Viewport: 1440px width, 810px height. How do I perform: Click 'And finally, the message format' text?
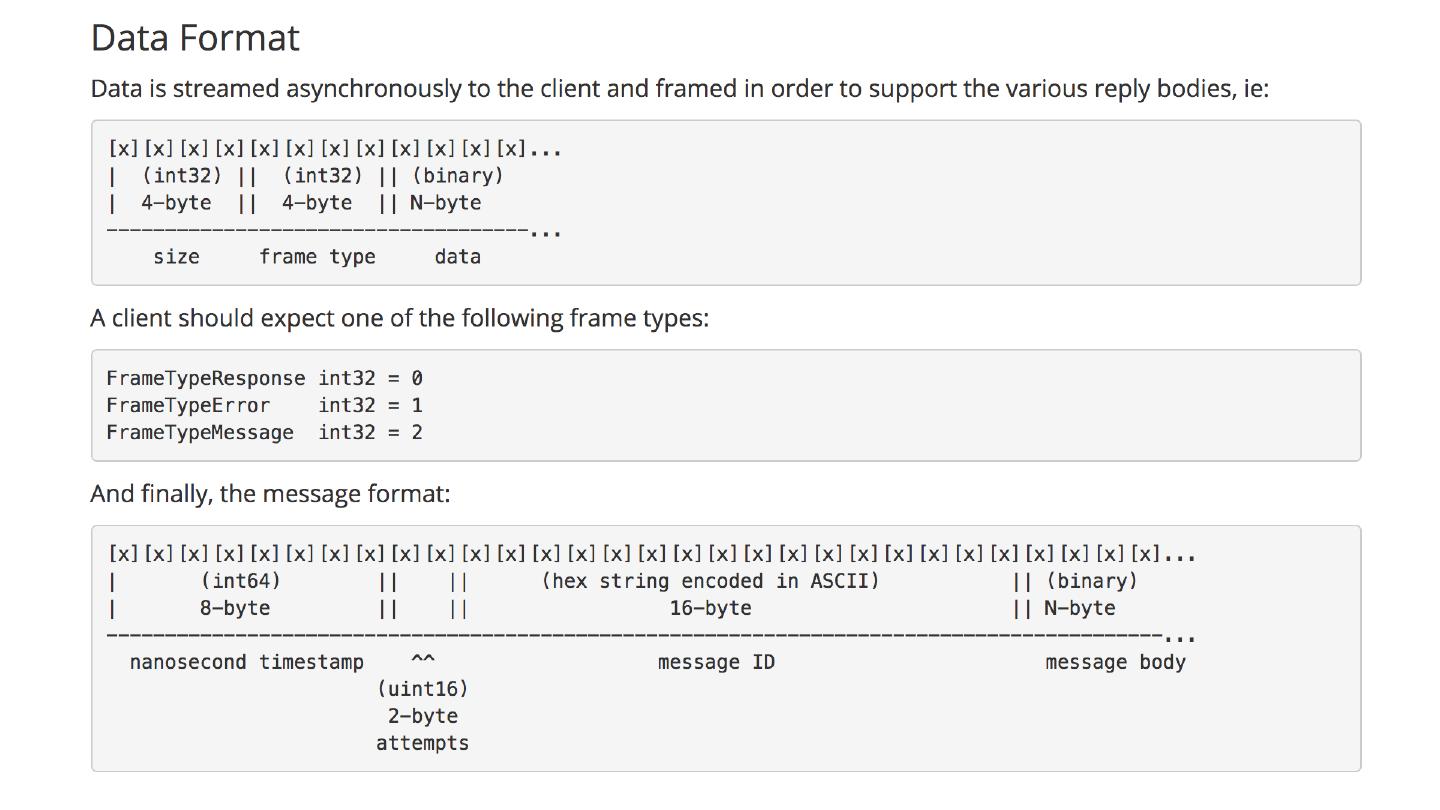coord(270,494)
